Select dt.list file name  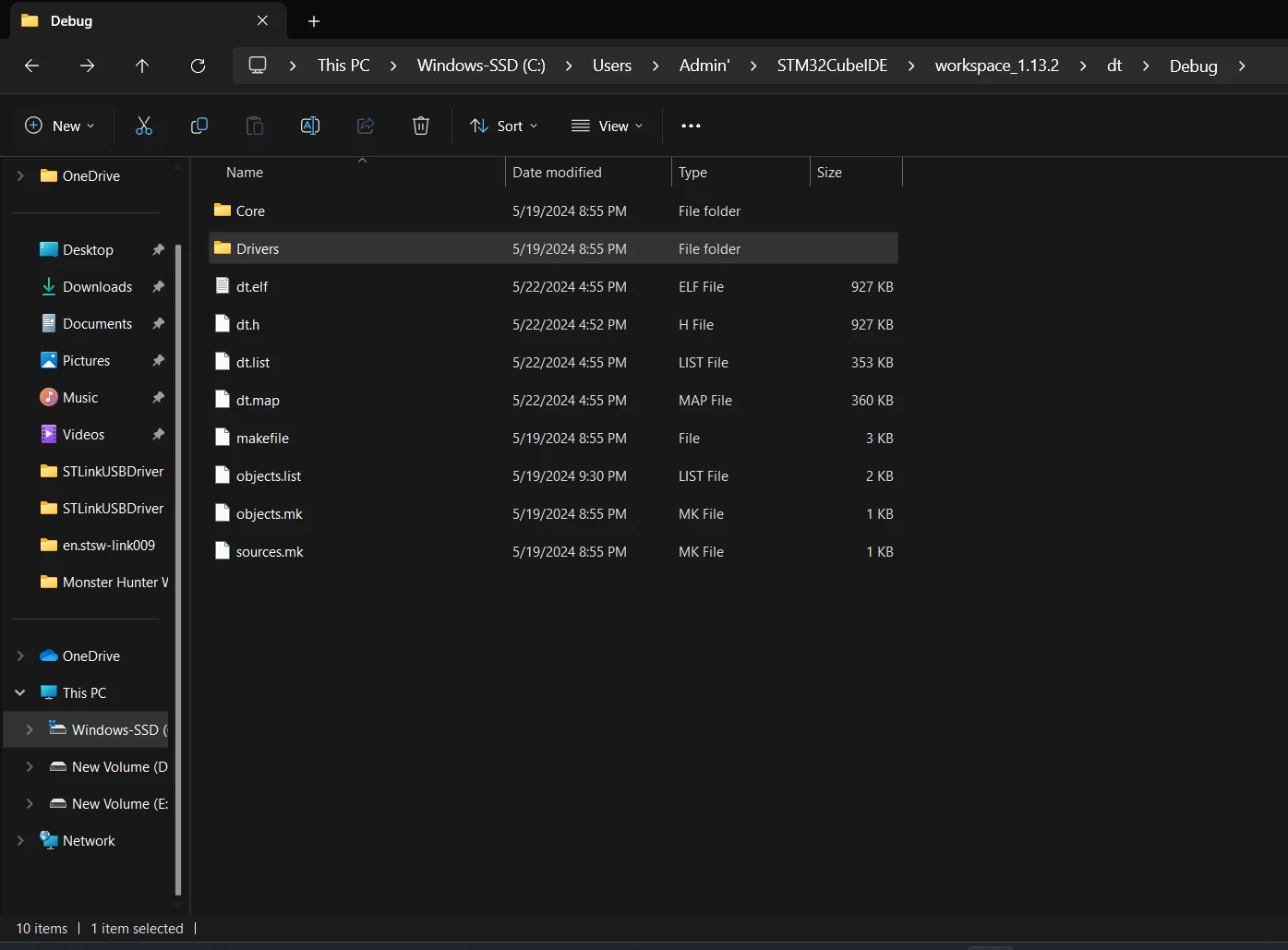(x=253, y=362)
